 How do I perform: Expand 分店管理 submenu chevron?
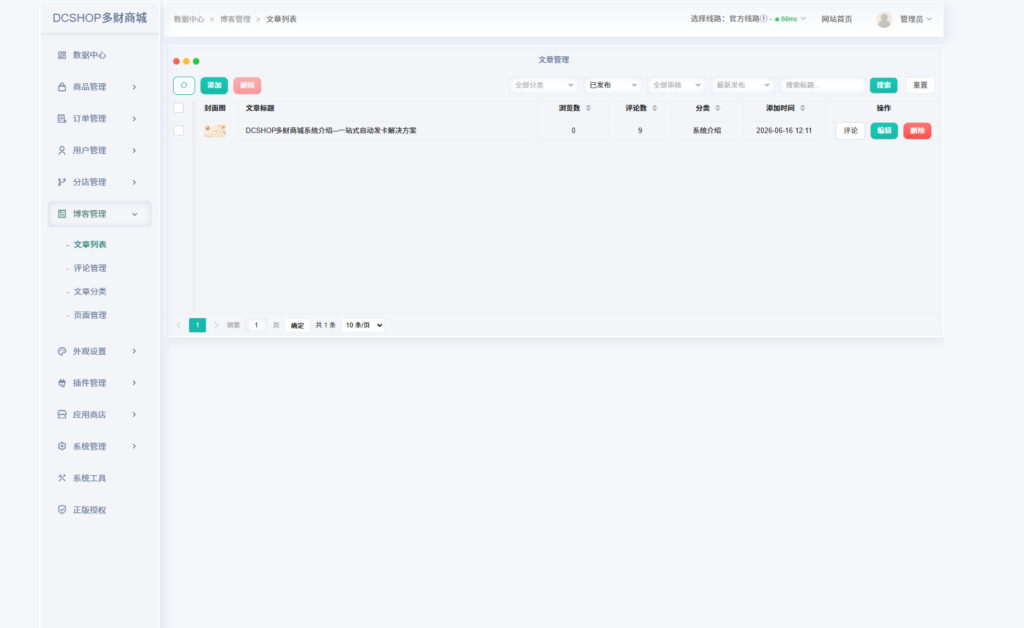coord(135,182)
